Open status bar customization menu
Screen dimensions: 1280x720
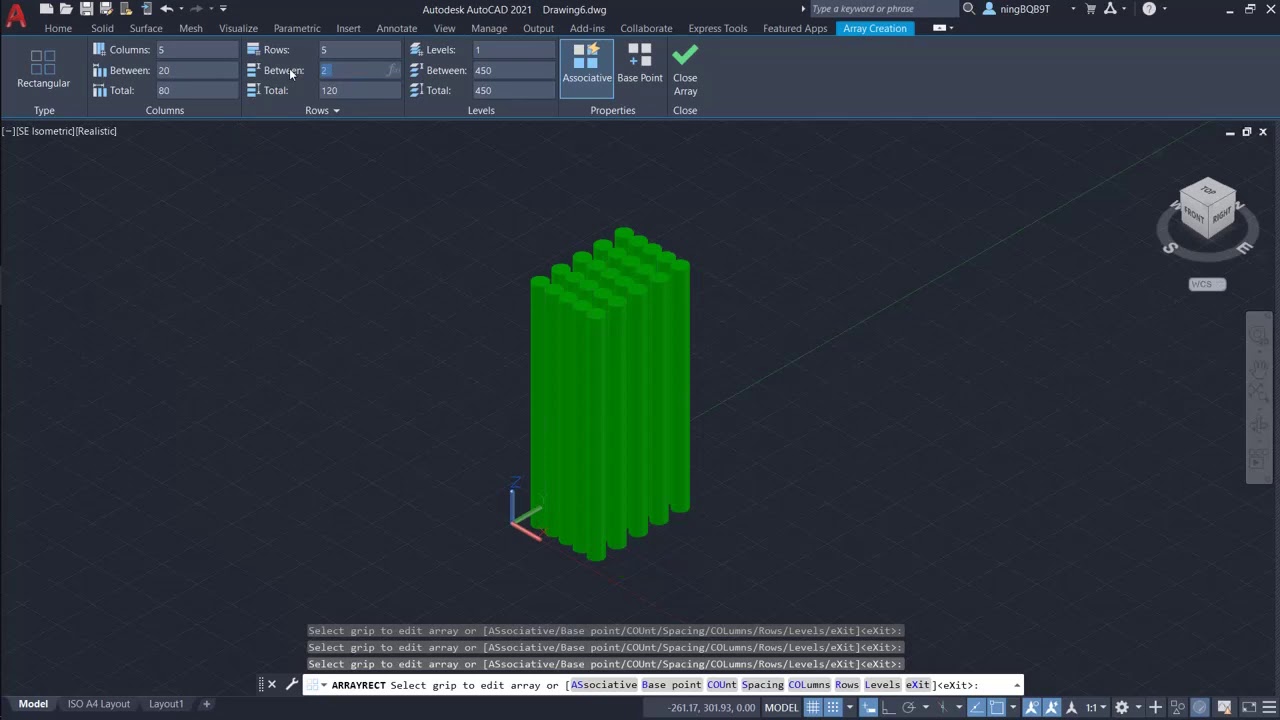click(x=1269, y=708)
